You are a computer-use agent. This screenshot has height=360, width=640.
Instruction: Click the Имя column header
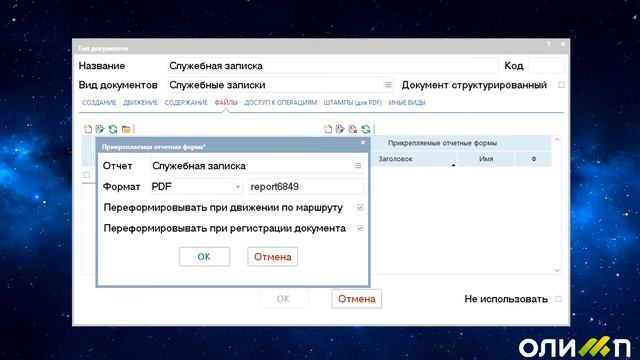click(x=486, y=159)
